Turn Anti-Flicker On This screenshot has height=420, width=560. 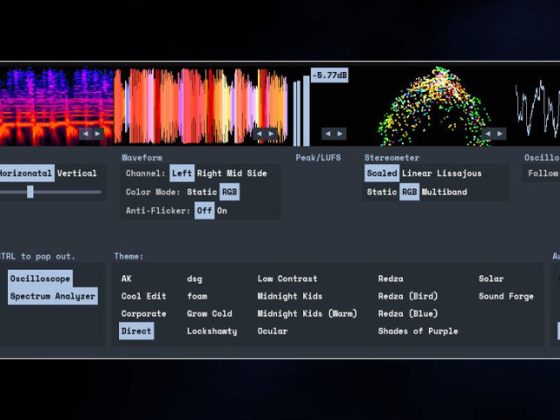tap(222, 210)
